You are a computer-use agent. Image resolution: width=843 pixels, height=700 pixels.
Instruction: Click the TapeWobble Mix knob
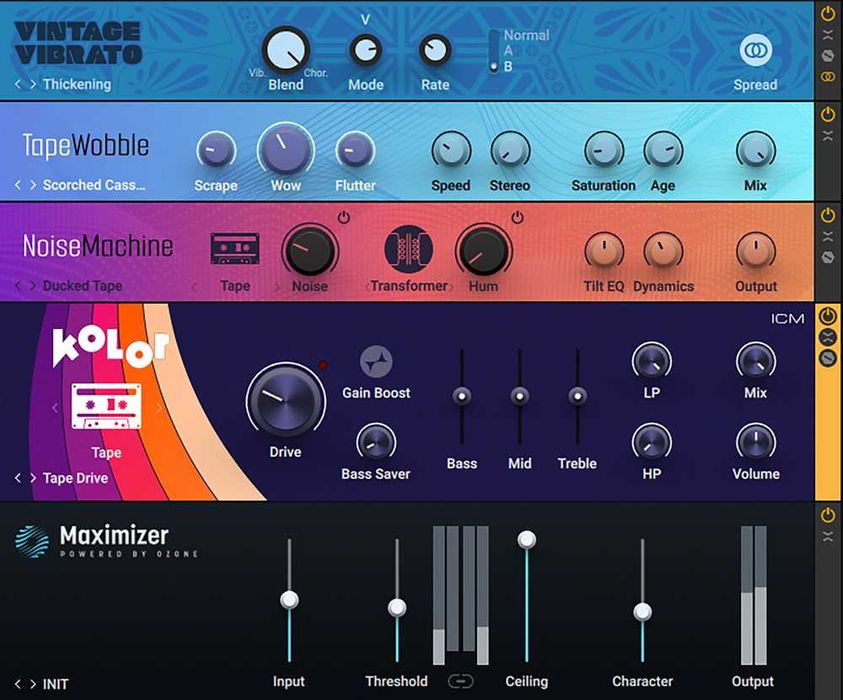coord(755,151)
